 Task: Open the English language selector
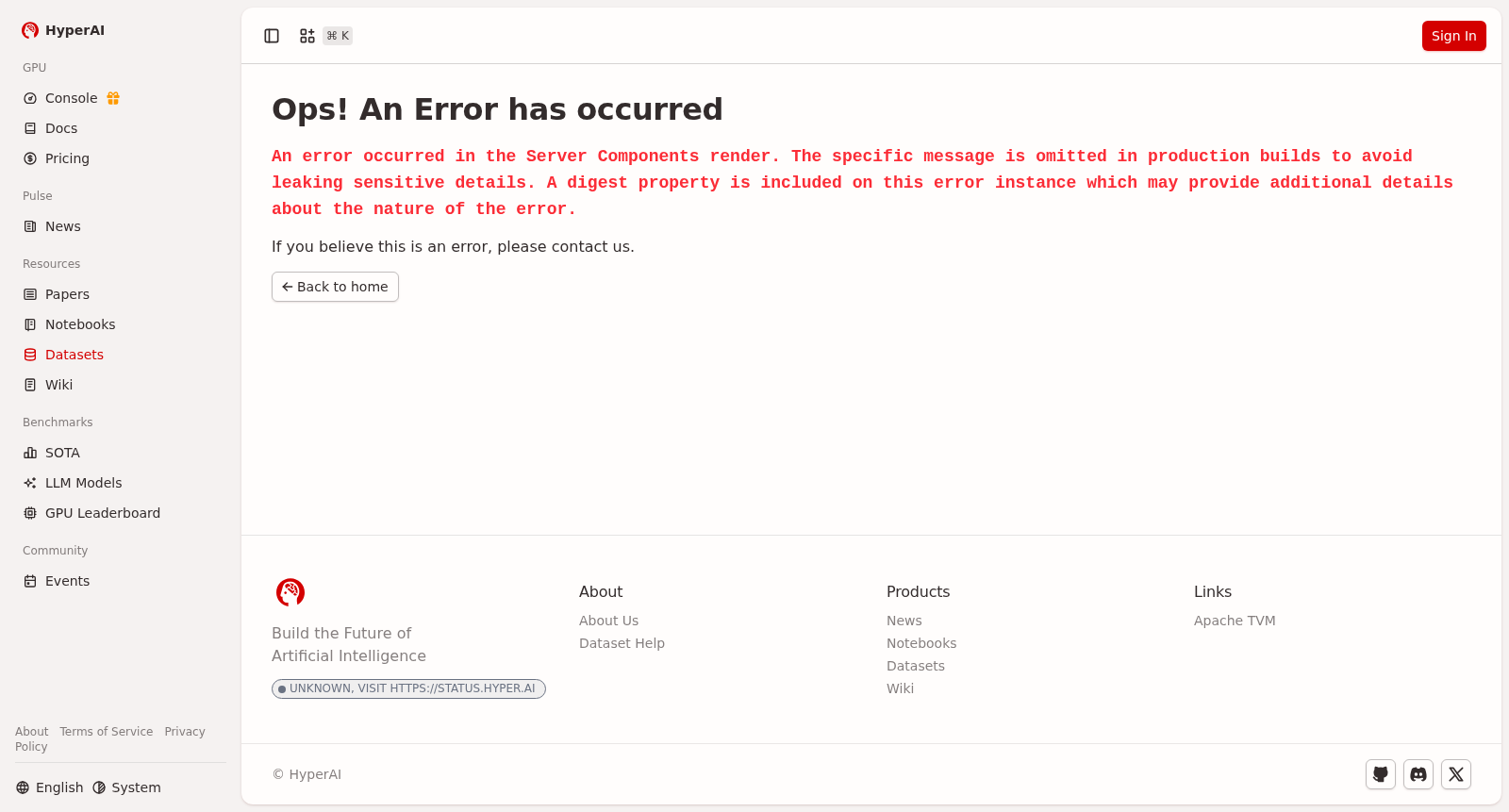pyautogui.click(x=50, y=787)
